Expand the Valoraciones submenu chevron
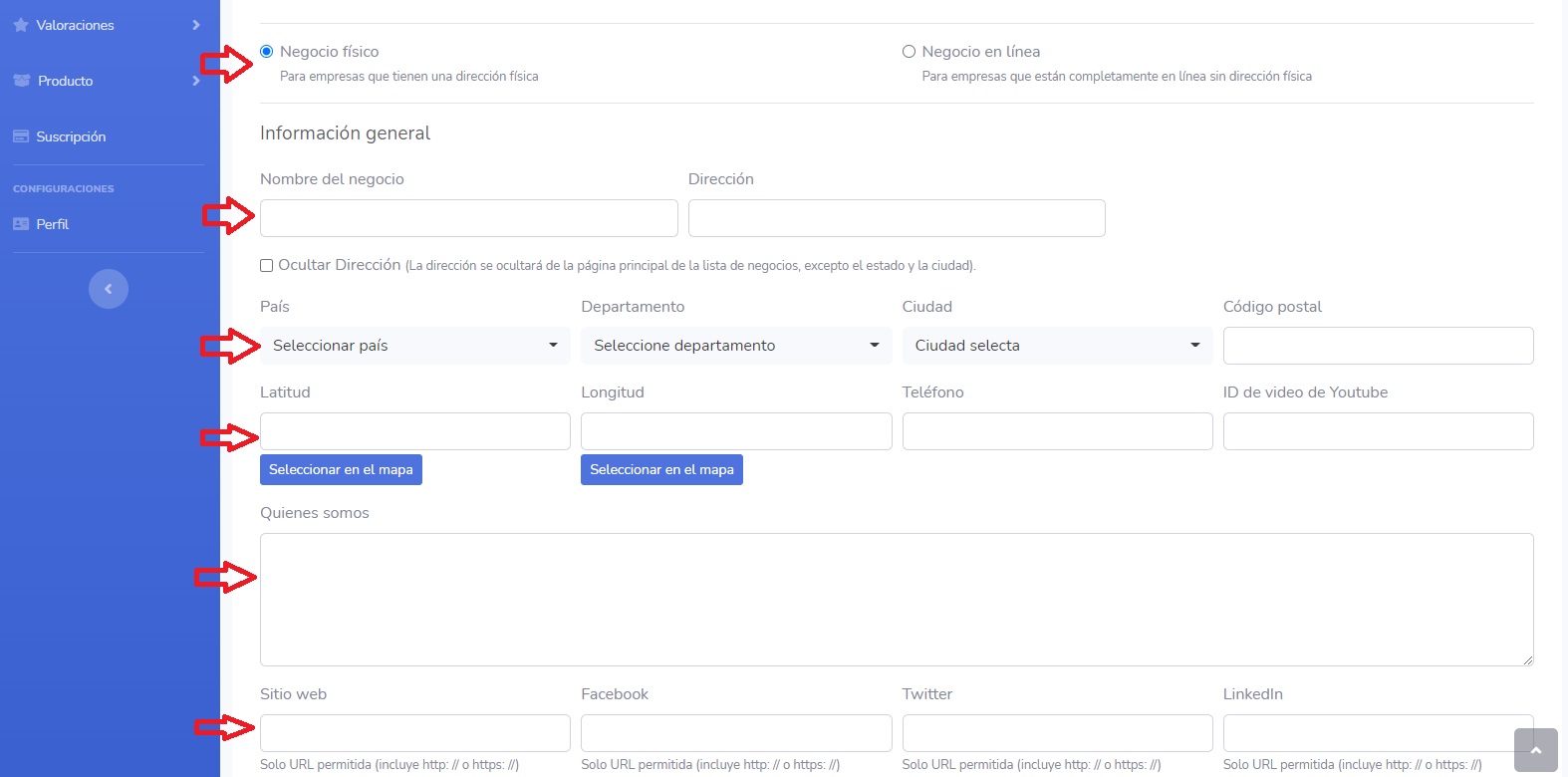 195,25
